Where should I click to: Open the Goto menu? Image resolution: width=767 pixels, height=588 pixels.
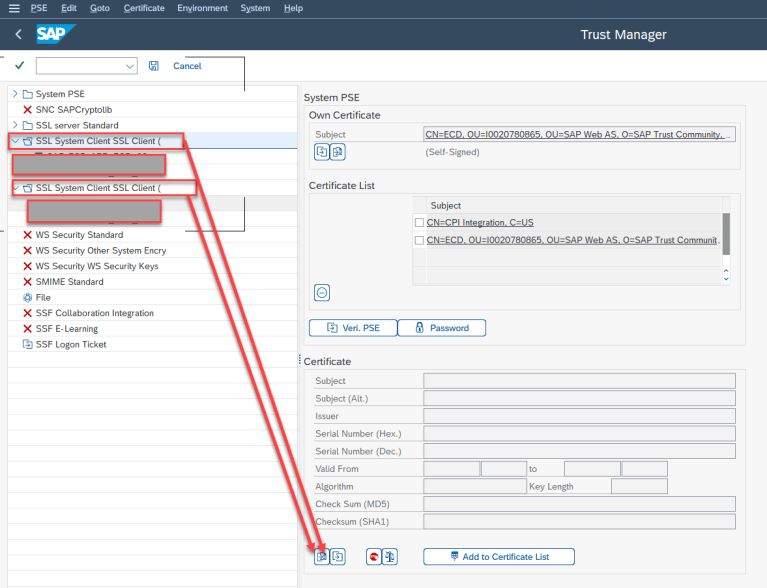pos(100,8)
